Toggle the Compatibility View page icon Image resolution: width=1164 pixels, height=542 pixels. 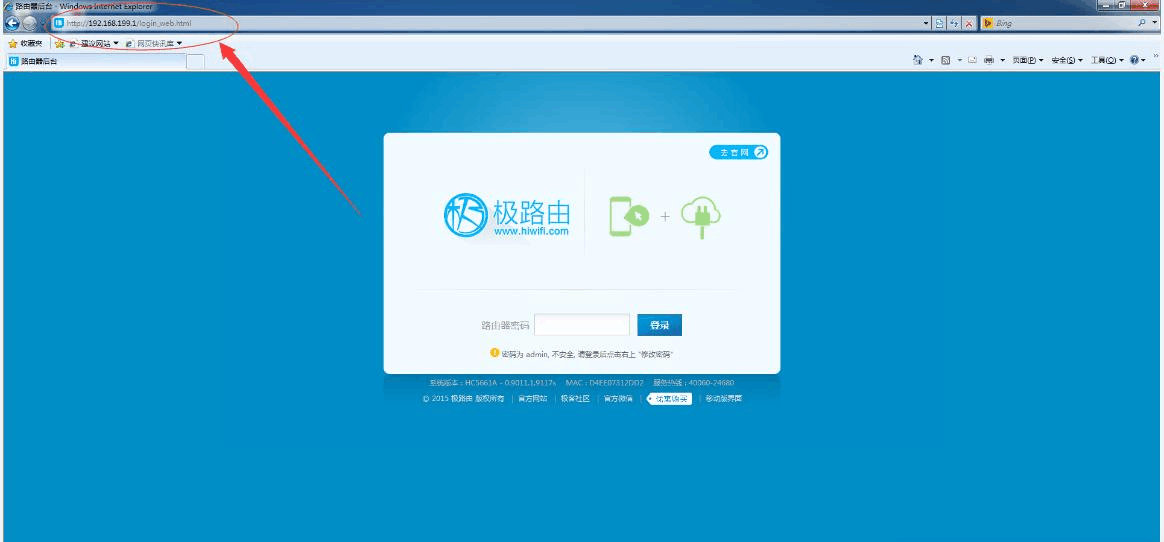click(x=940, y=24)
